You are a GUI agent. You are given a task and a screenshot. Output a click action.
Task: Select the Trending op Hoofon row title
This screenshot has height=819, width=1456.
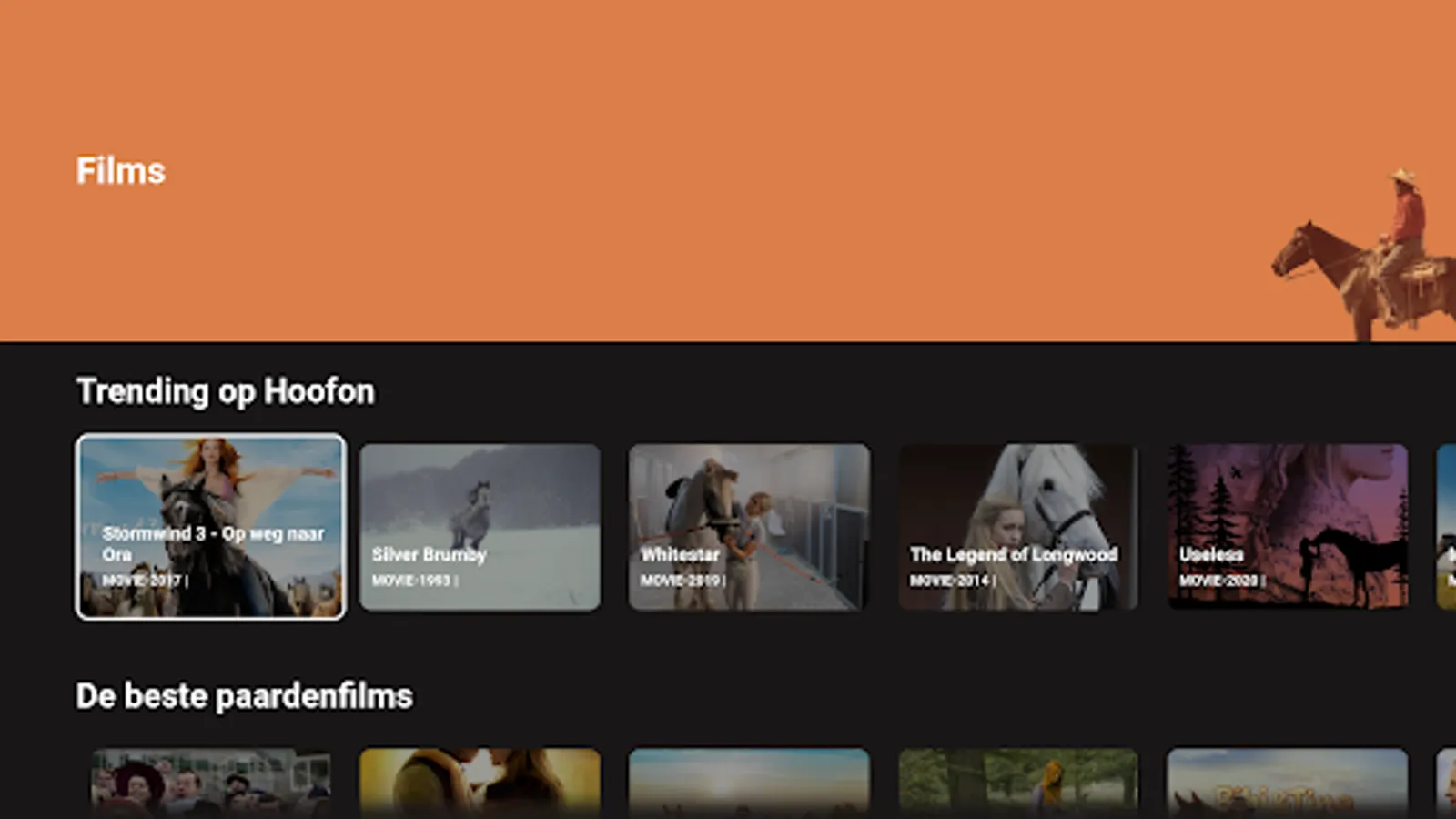pos(226,392)
